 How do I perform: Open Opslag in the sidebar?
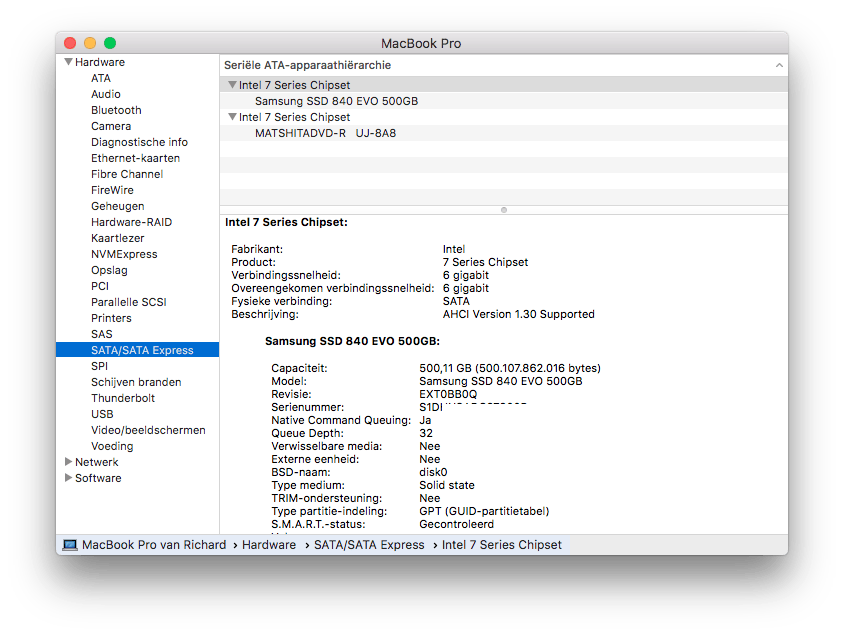pyautogui.click(x=109, y=270)
